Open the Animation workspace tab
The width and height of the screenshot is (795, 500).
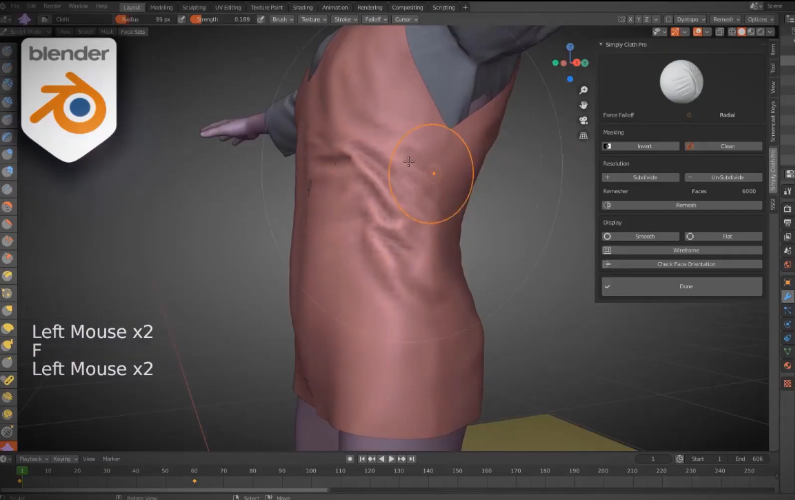pos(335,7)
